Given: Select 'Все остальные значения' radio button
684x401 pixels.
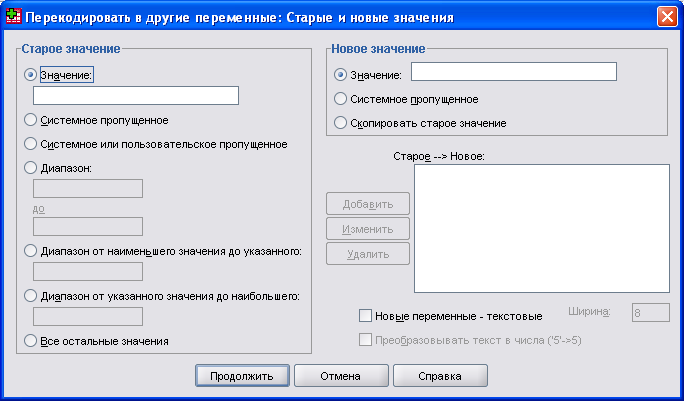Looking at the screenshot, I should pyautogui.click(x=30, y=341).
